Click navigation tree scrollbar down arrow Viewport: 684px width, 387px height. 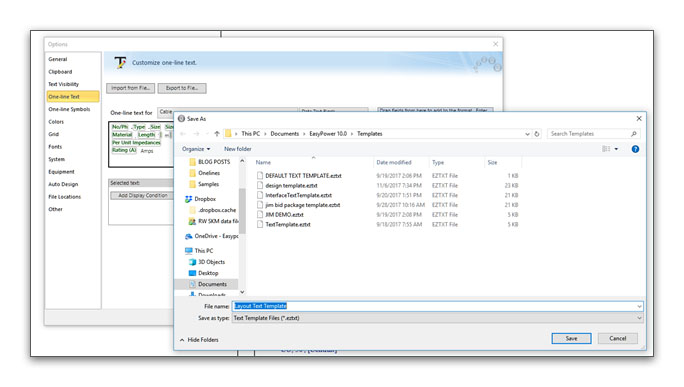click(242, 292)
